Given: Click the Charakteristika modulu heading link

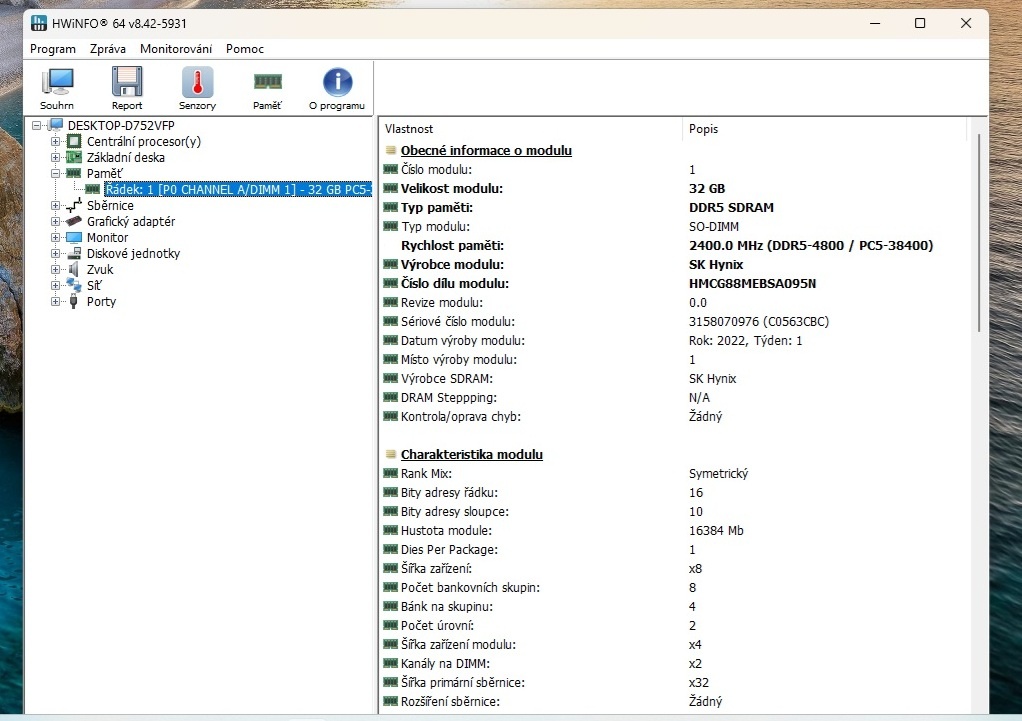Looking at the screenshot, I should point(471,454).
